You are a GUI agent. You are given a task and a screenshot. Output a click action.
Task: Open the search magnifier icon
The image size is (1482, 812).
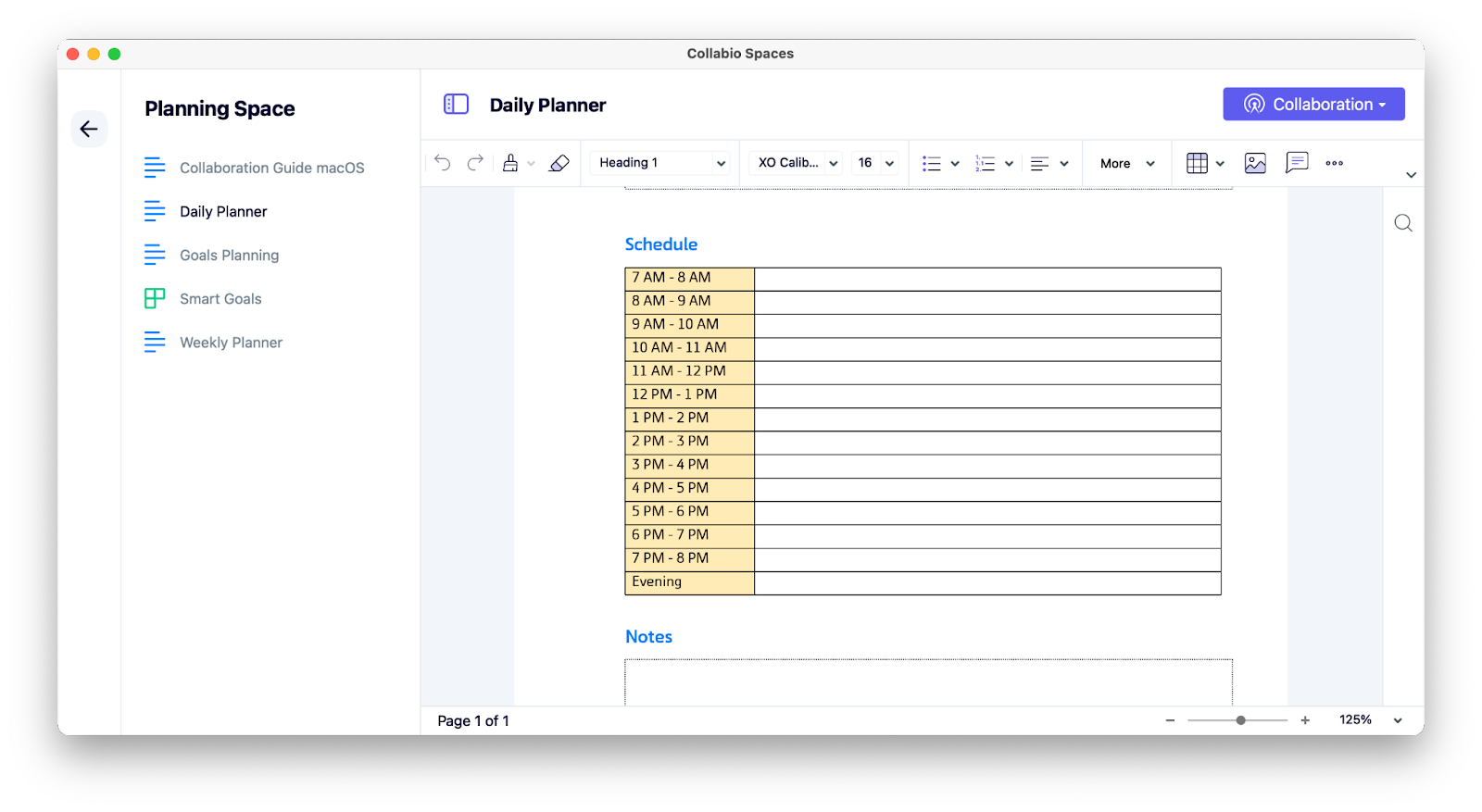[x=1403, y=223]
